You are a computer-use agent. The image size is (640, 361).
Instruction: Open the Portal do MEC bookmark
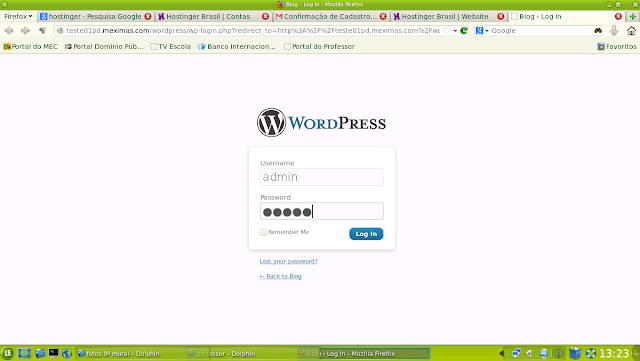(x=31, y=47)
